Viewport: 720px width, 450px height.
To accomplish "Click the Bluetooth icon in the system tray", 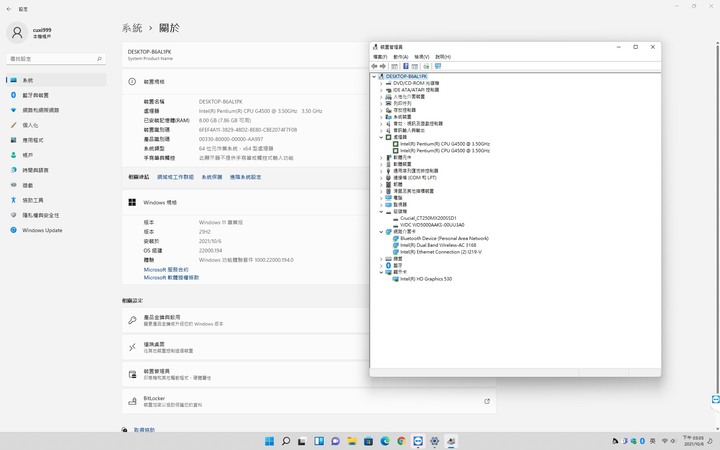I will click(x=642, y=441).
